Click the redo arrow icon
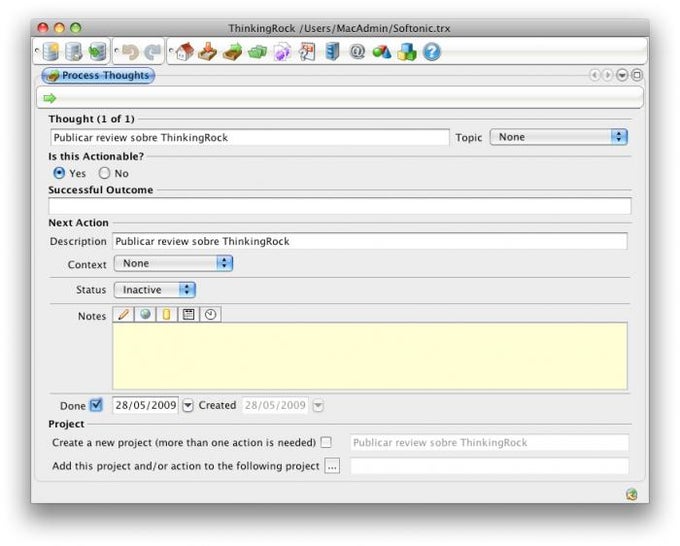Image resolution: width=680 pixels, height=546 pixels. click(152, 52)
